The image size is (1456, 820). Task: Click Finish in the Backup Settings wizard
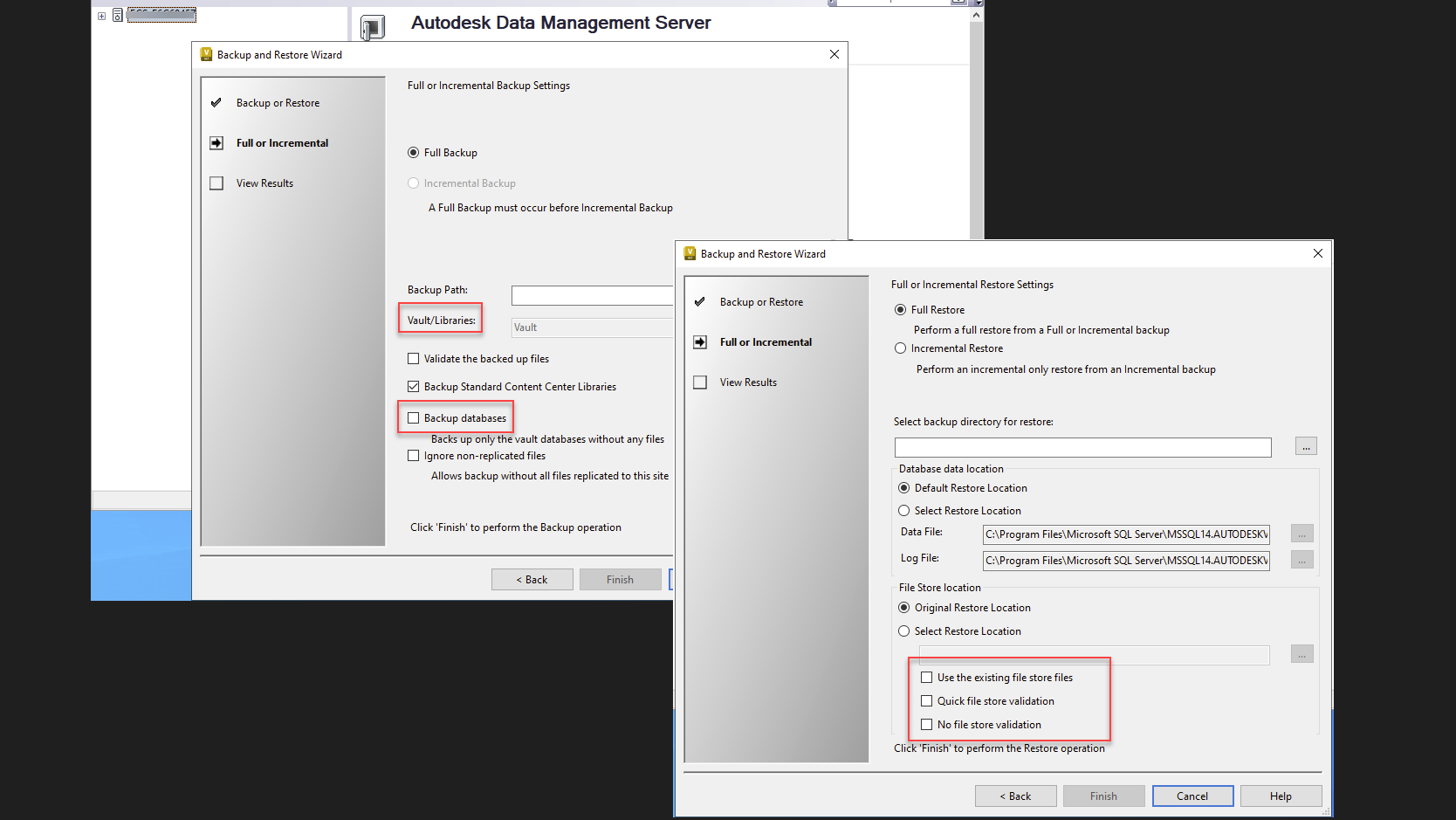(x=621, y=580)
